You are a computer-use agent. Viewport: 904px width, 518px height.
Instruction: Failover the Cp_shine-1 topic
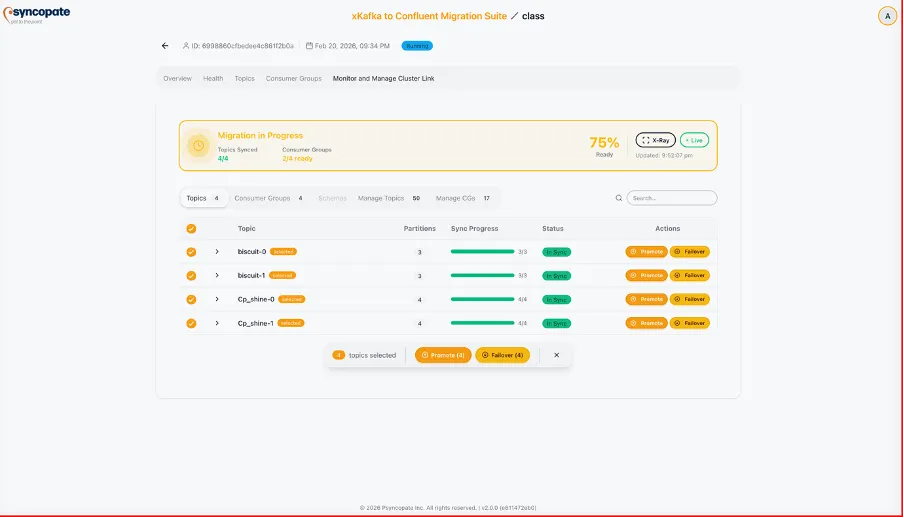coord(690,323)
